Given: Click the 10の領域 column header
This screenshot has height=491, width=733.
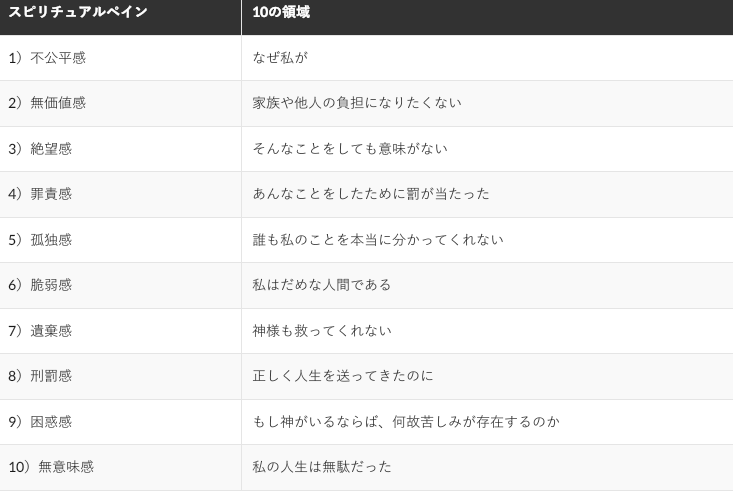Looking at the screenshot, I should 281,12.
